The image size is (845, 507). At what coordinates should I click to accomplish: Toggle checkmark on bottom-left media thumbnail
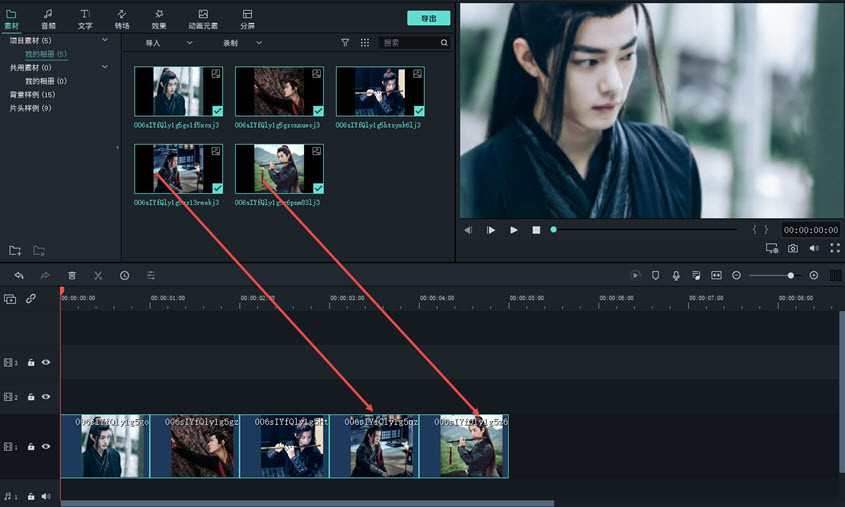217,188
